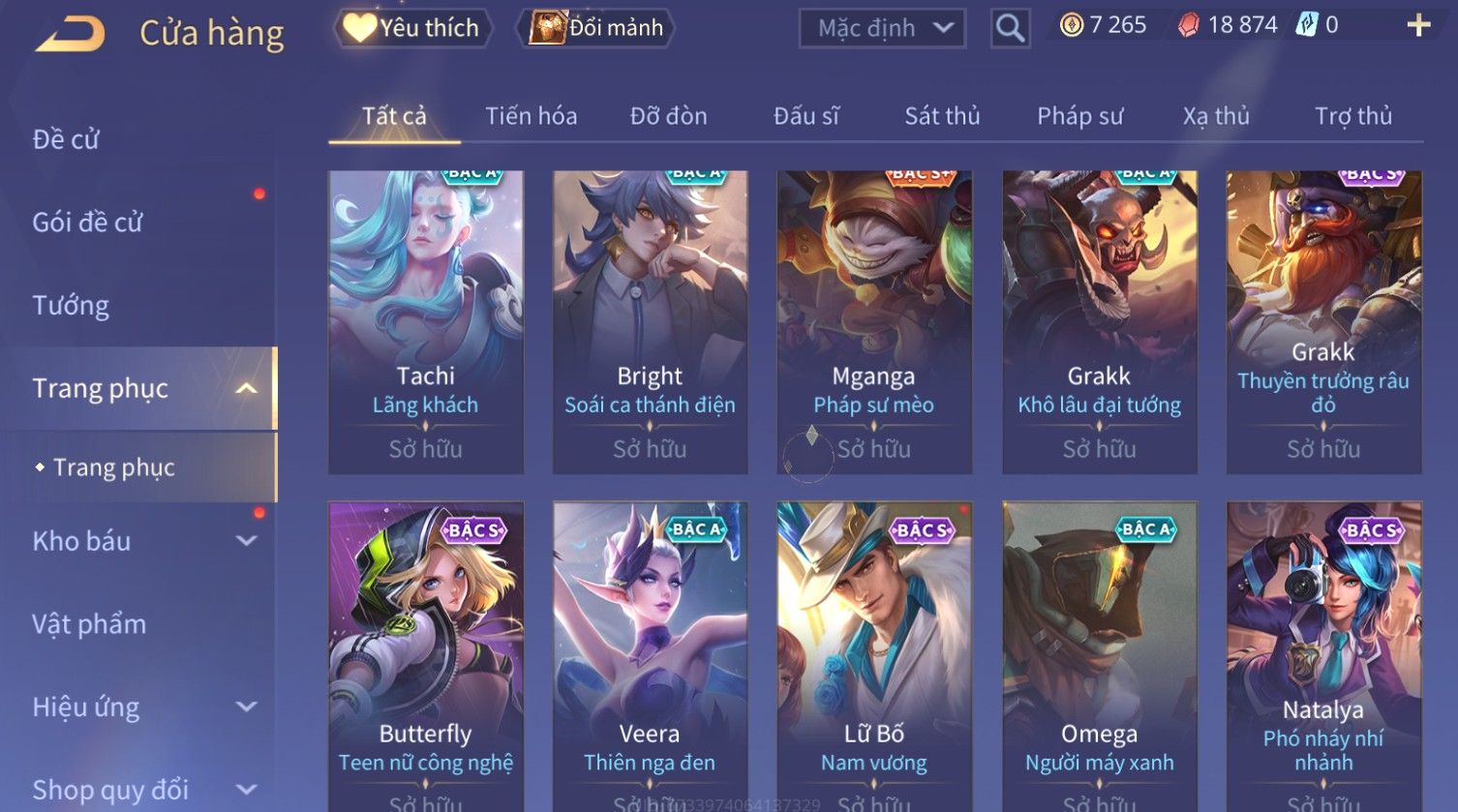Tap the plus icon to add currency
Screen dimensions: 1458x812
click(x=1418, y=25)
